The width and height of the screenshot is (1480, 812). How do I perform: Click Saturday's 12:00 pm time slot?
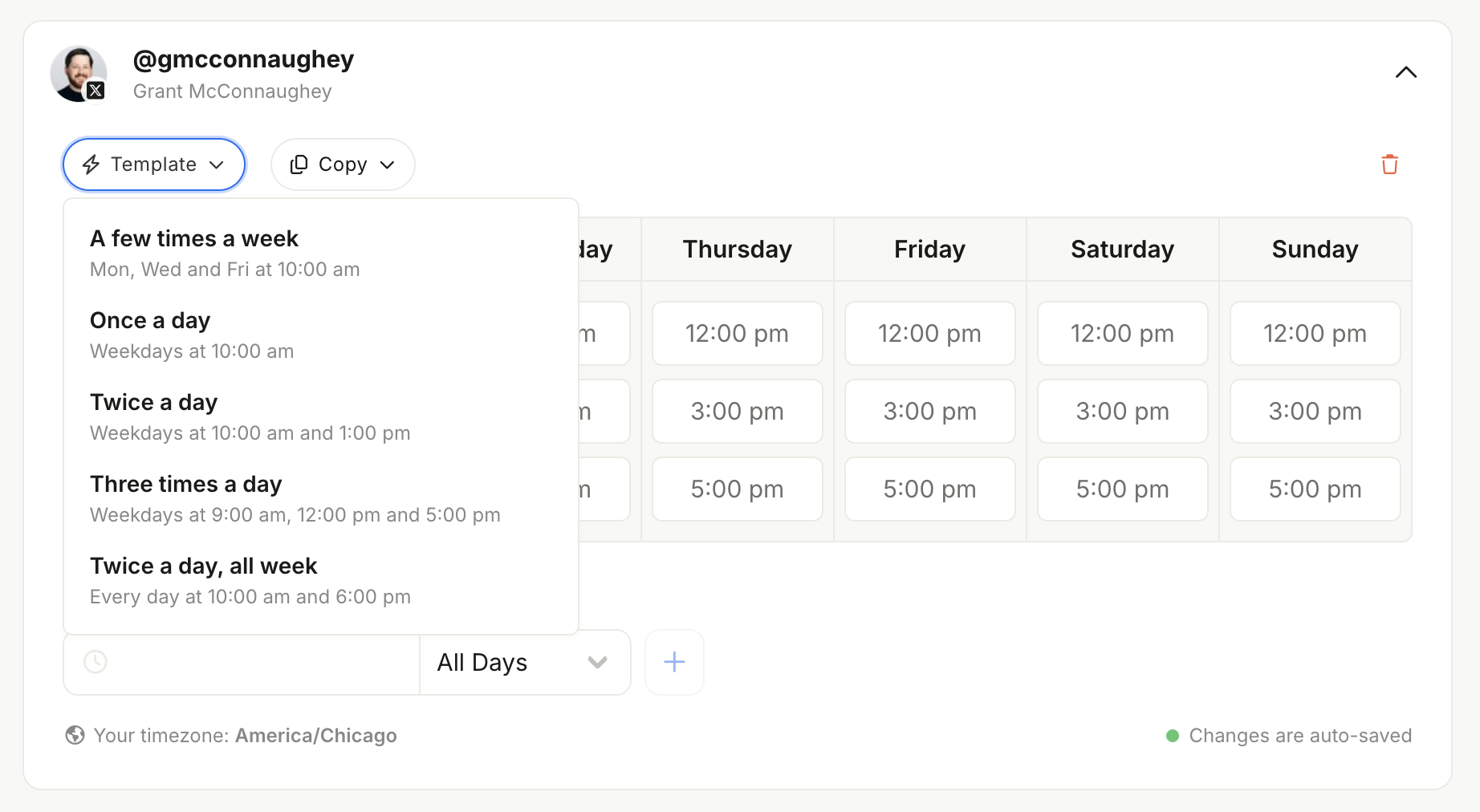(x=1123, y=333)
